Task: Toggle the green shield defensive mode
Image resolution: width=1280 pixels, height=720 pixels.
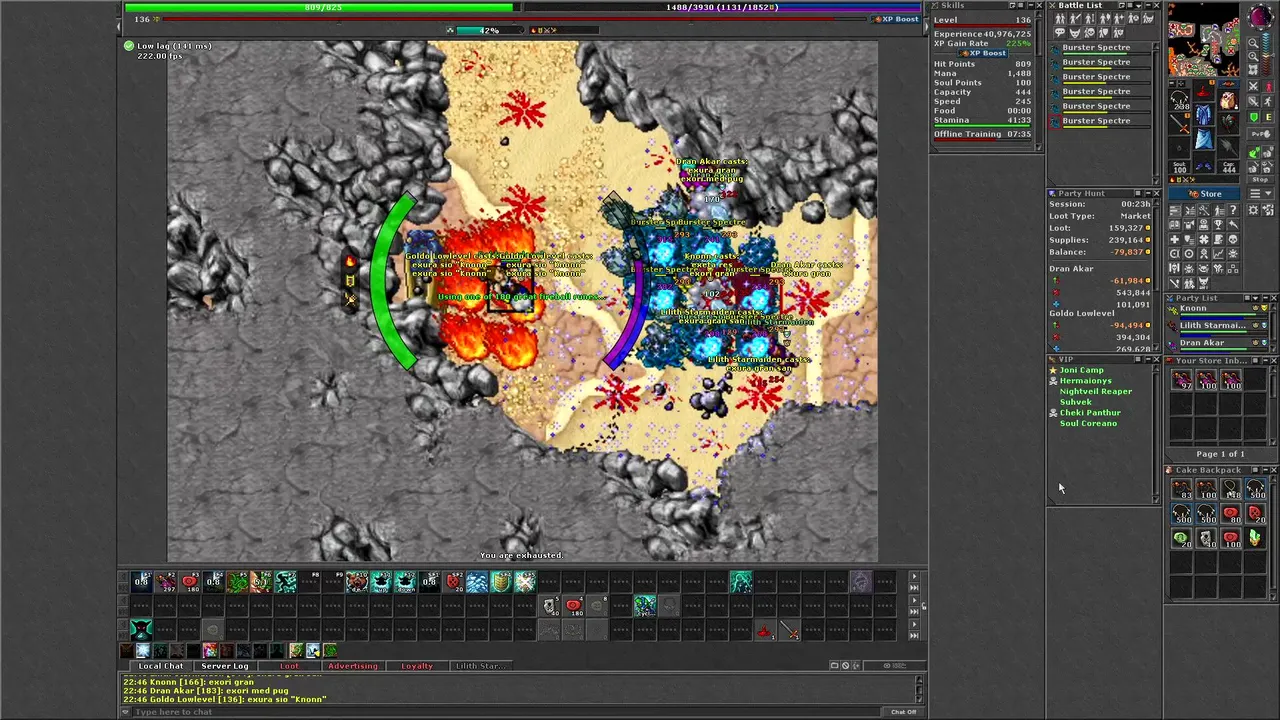Action: pos(1253,117)
